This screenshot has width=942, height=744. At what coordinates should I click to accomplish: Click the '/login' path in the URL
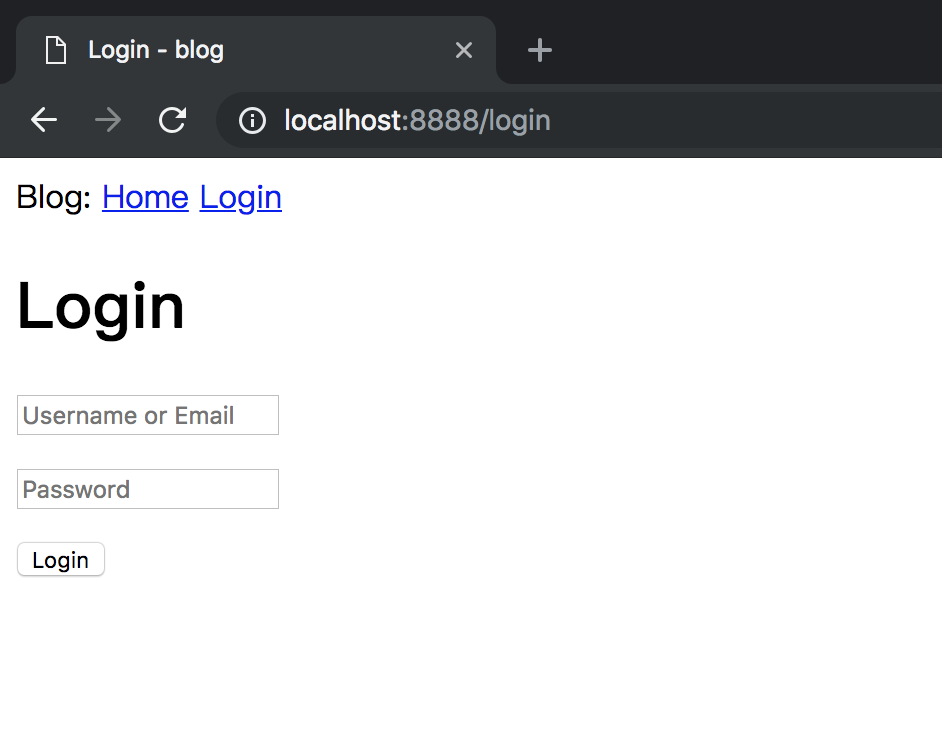(518, 121)
